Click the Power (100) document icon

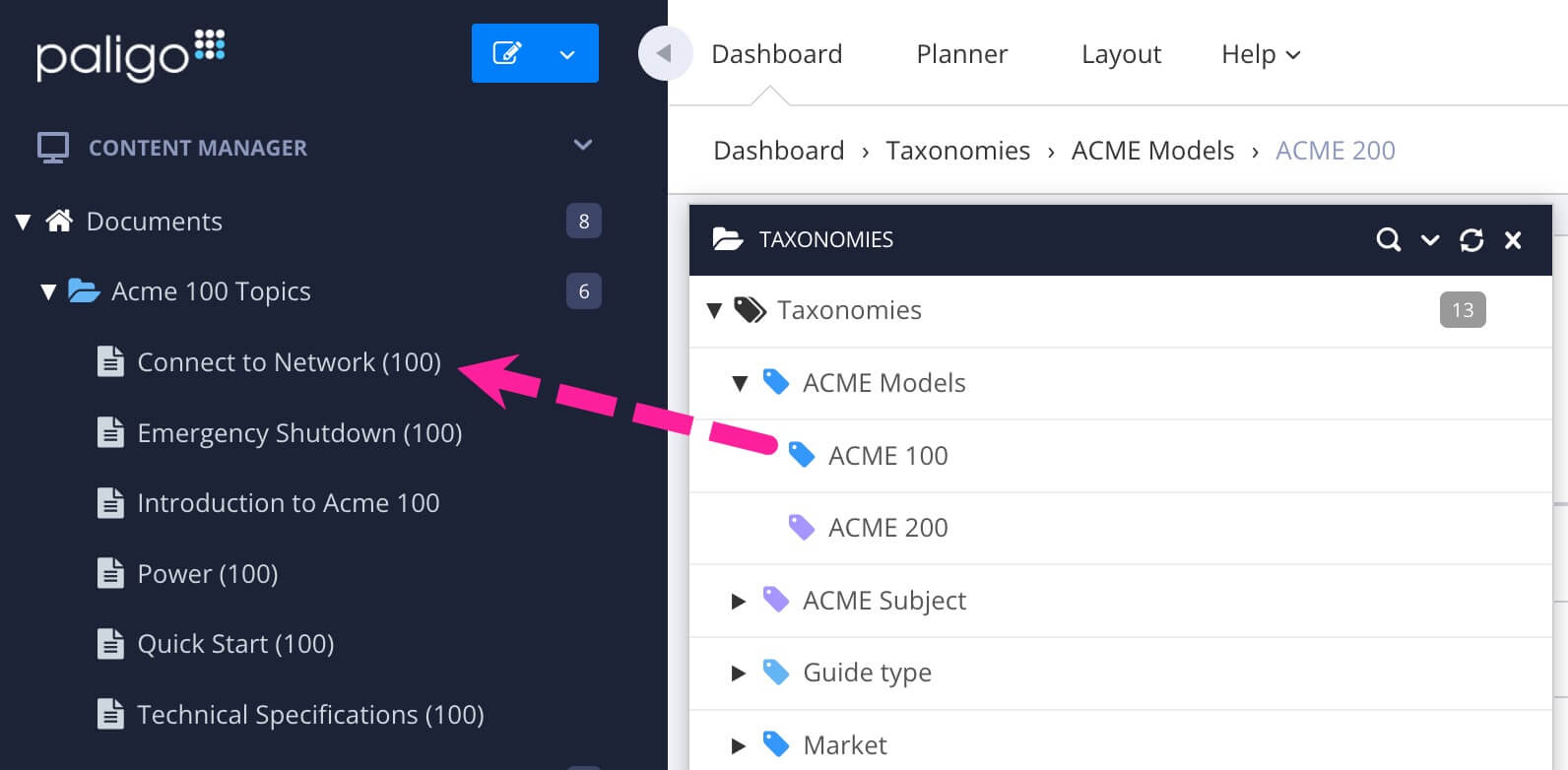(x=110, y=573)
